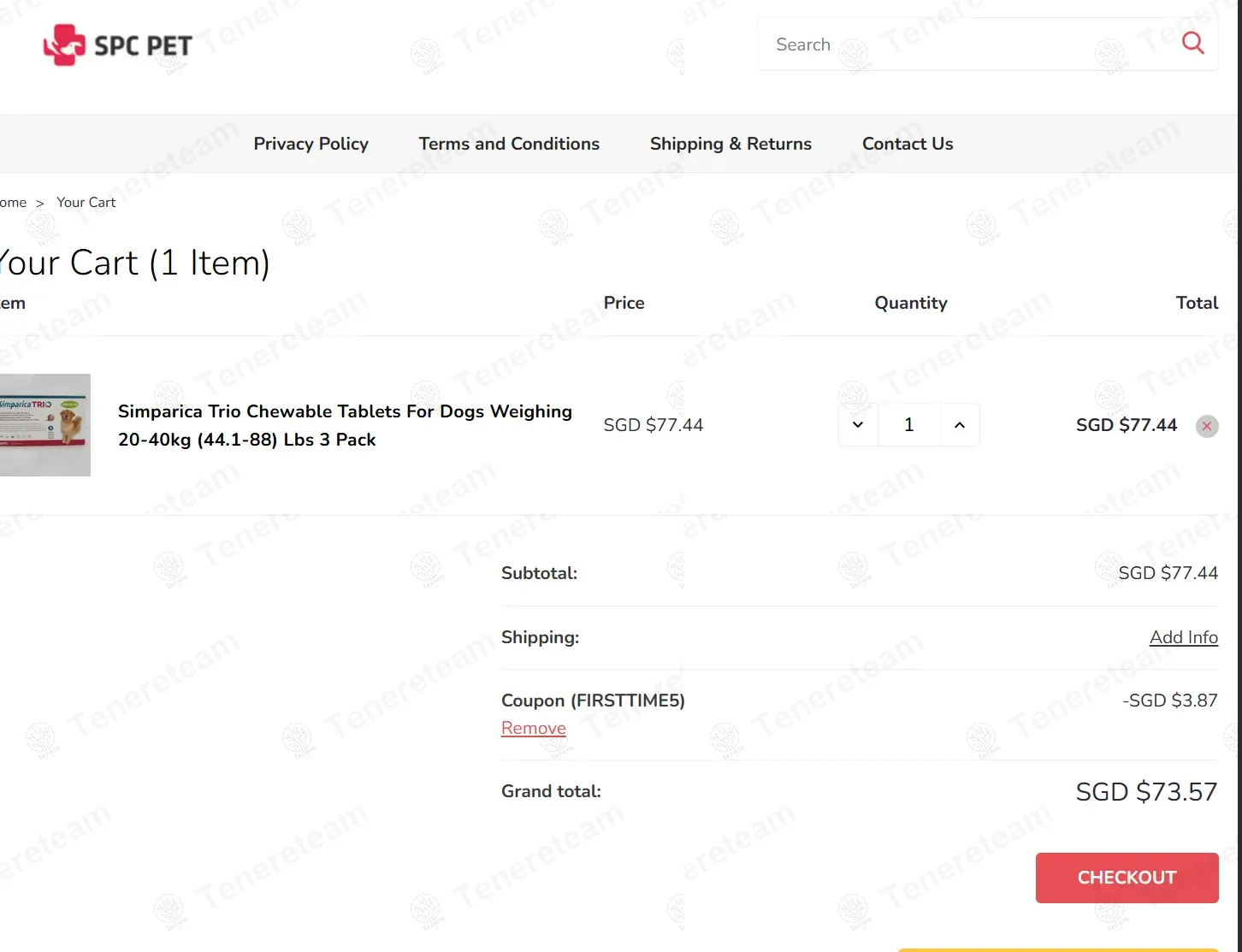Click the red SPC PET logo emblem

[x=64, y=44]
